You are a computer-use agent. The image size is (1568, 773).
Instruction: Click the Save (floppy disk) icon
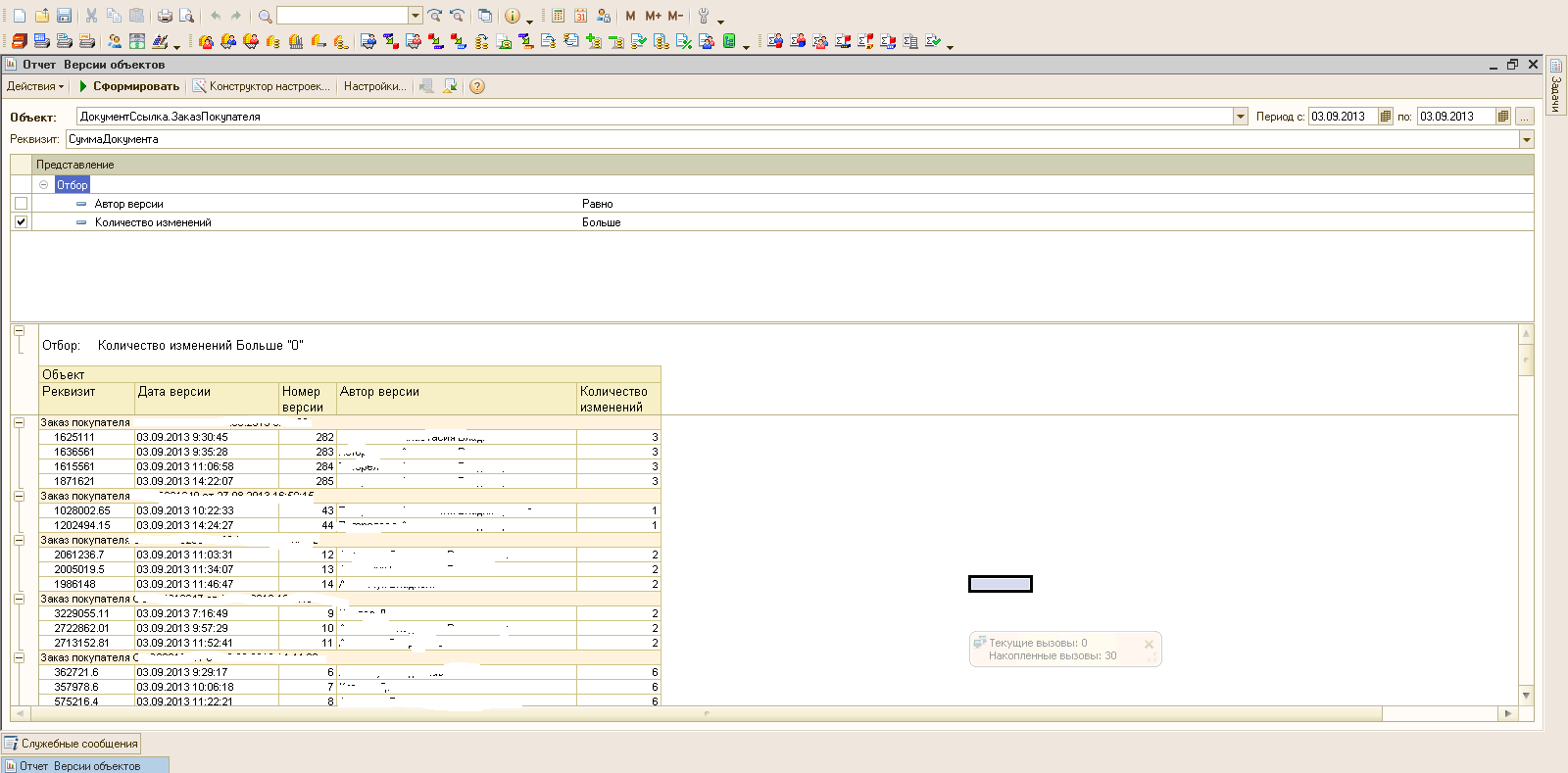click(x=64, y=16)
